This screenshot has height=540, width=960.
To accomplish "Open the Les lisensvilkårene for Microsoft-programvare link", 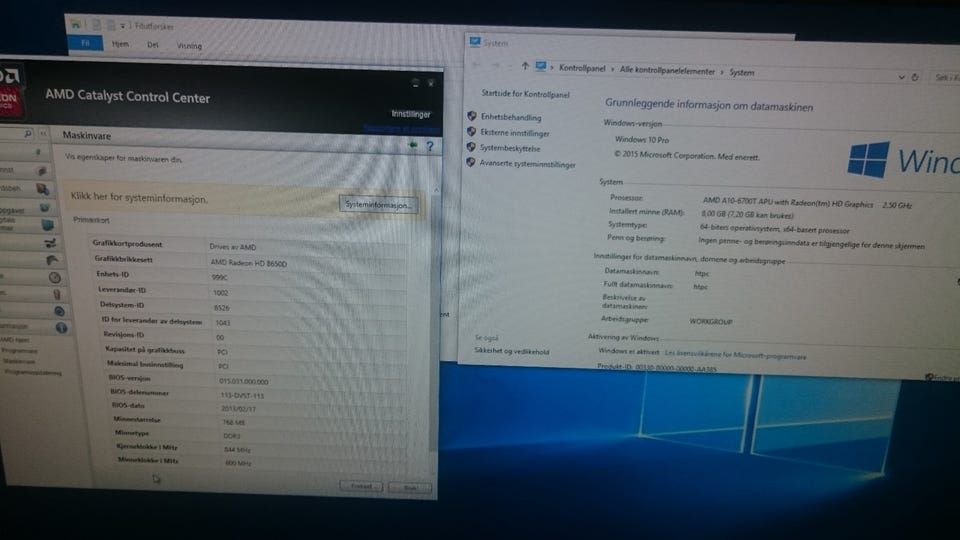I will tap(735, 355).
